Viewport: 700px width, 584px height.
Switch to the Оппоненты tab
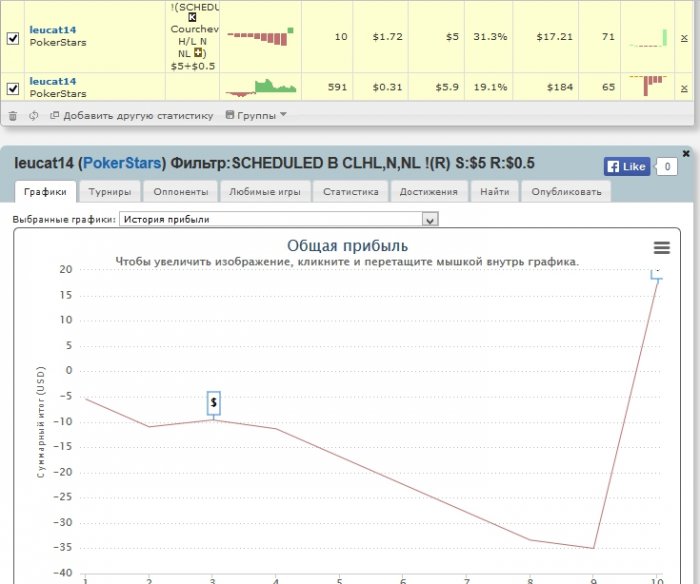181,192
